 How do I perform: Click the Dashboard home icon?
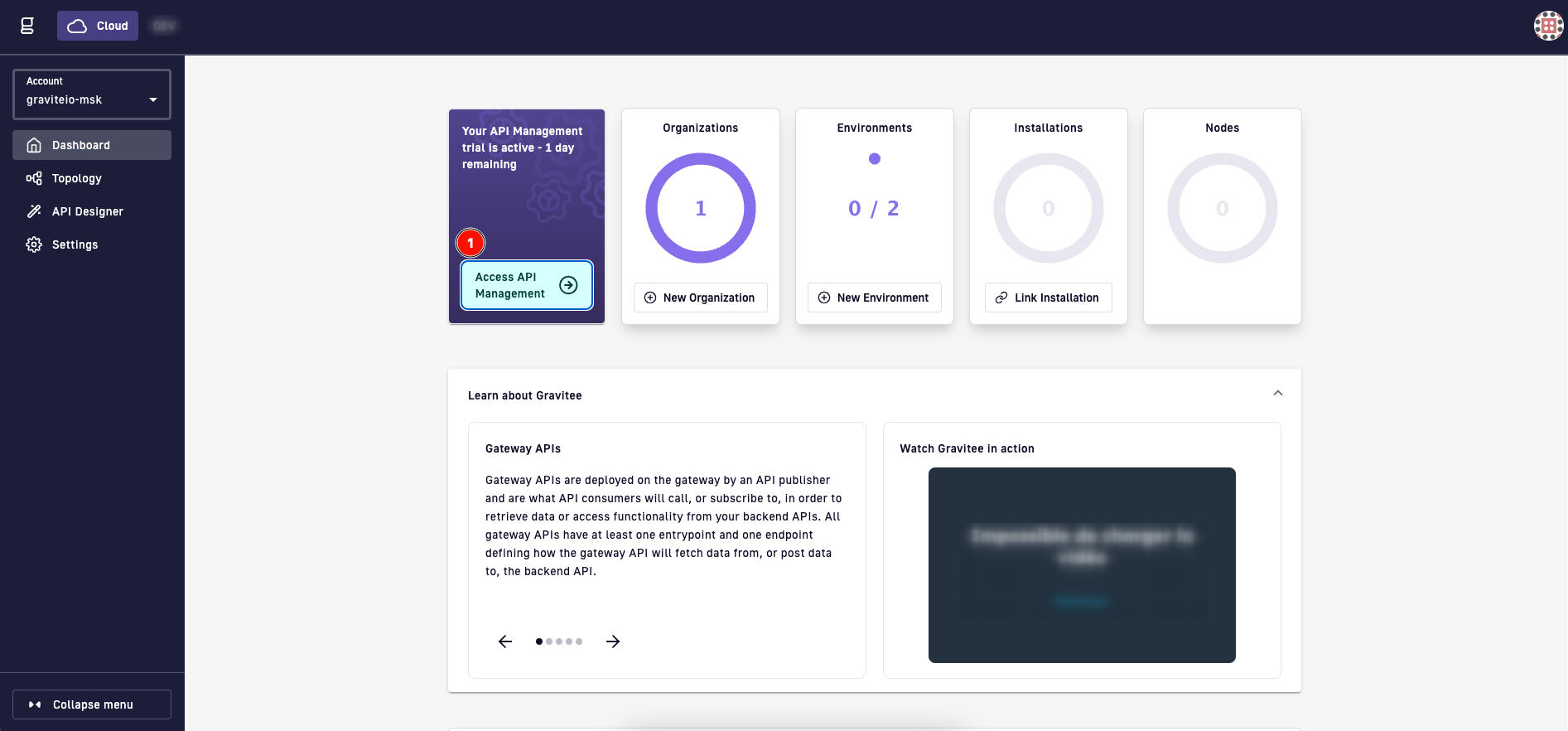34,145
